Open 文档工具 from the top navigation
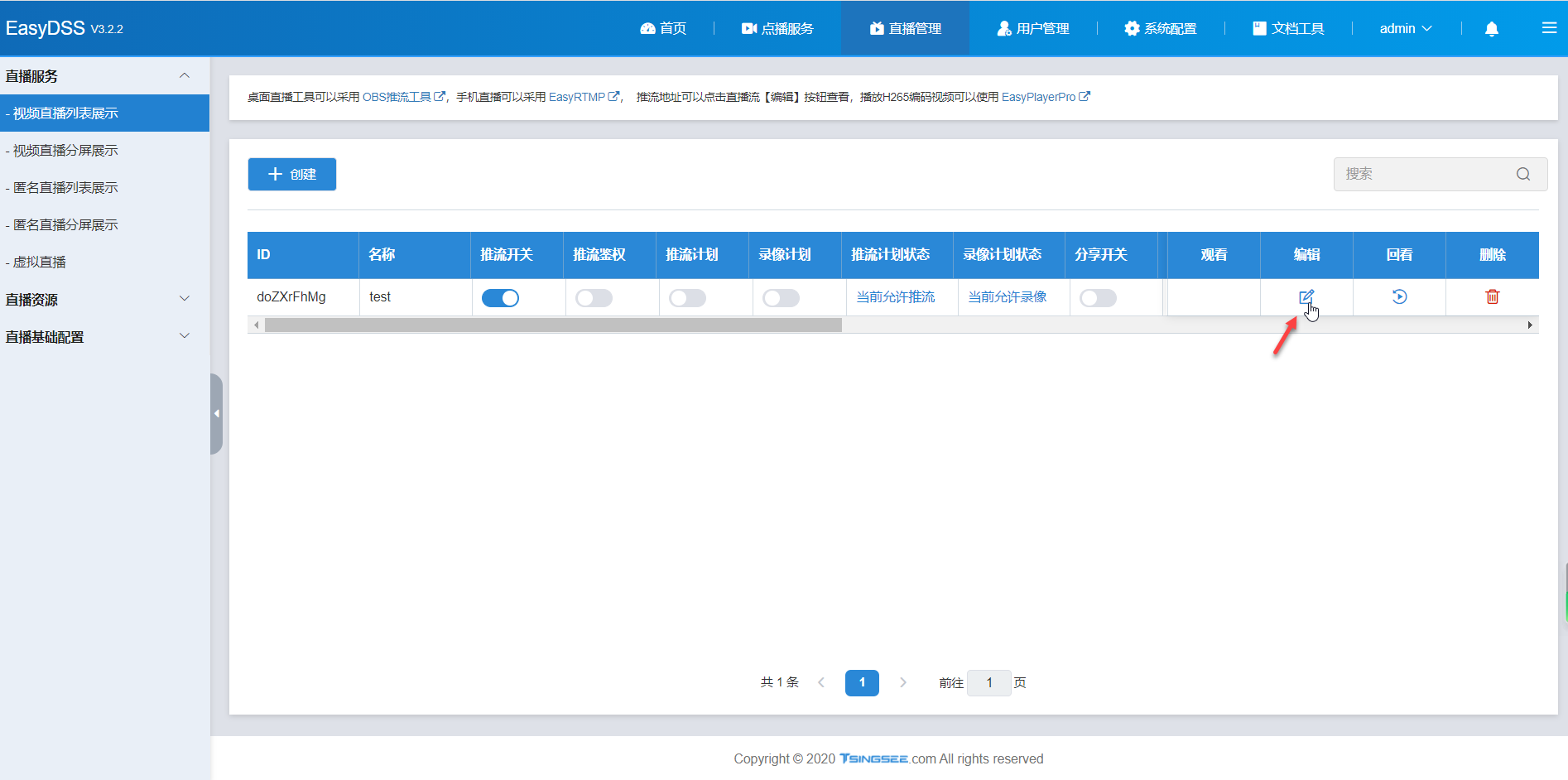 pyautogui.click(x=1287, y=27)
